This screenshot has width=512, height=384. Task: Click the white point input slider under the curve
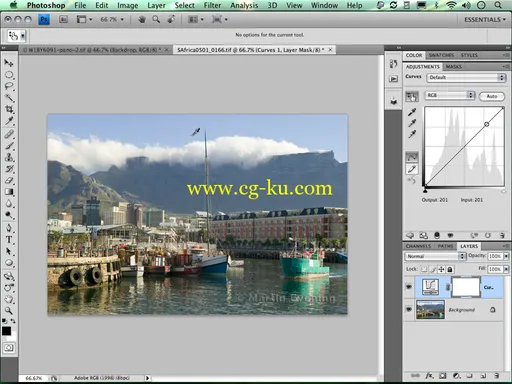[503, 191]
